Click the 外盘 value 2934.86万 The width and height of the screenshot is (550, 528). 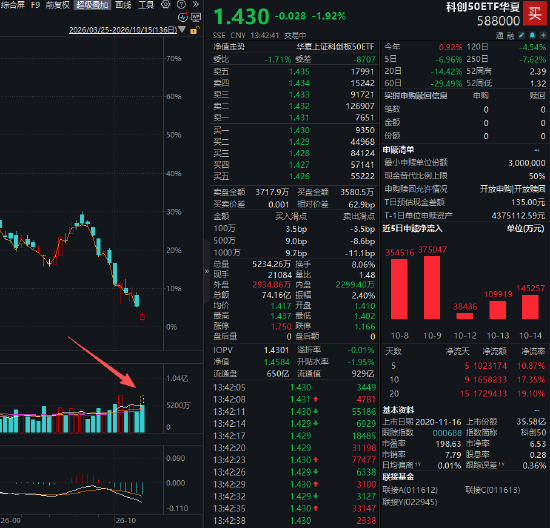point(272,285)
